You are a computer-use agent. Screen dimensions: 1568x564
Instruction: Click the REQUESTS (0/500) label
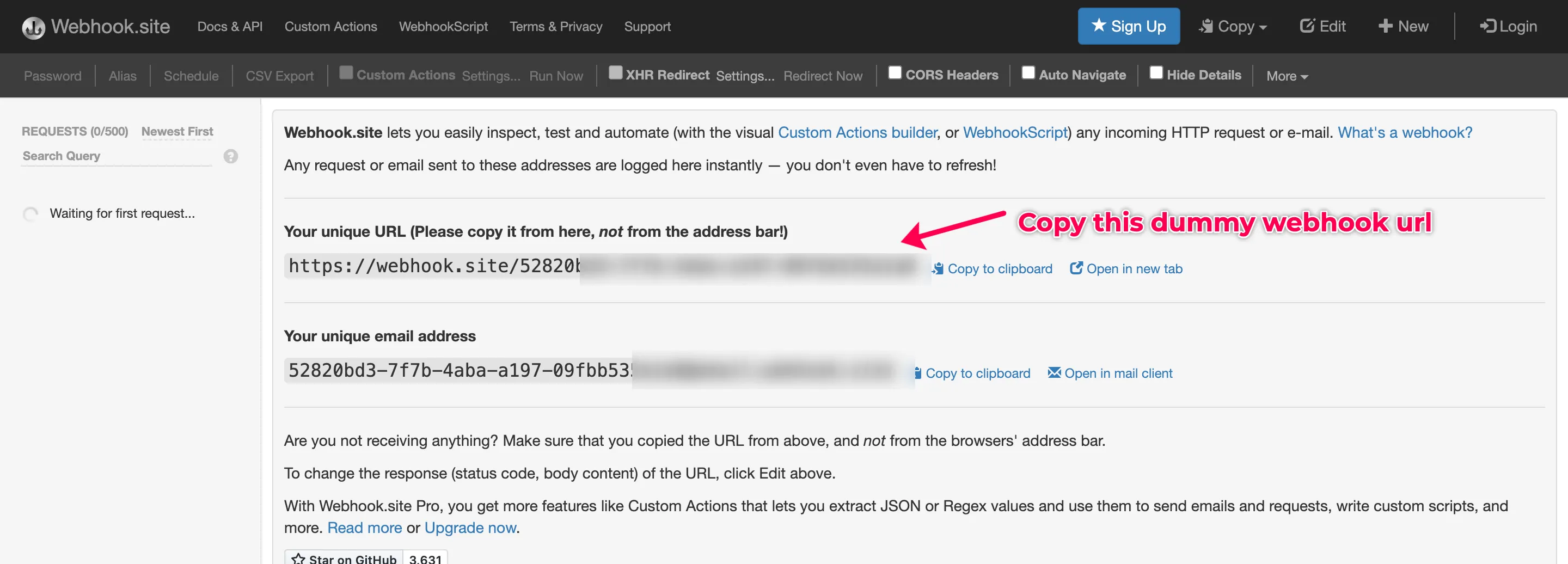75,131
